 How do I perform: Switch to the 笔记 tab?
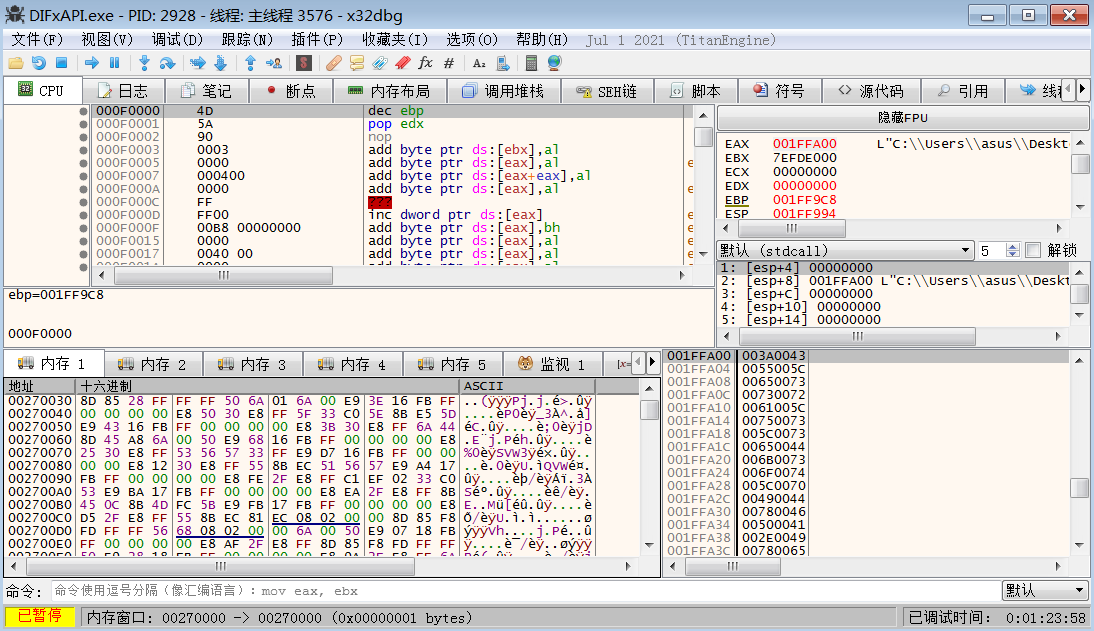(x=207, y=91)
